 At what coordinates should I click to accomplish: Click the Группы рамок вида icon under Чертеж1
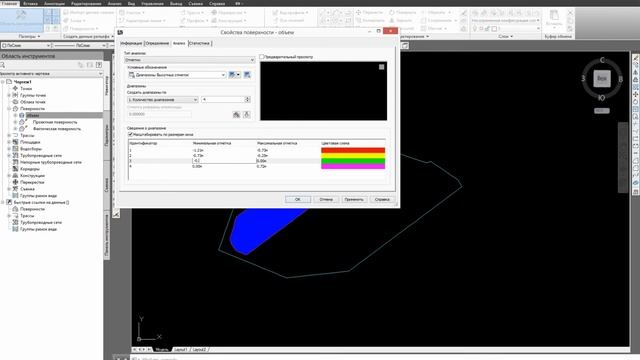click(15, 196)
